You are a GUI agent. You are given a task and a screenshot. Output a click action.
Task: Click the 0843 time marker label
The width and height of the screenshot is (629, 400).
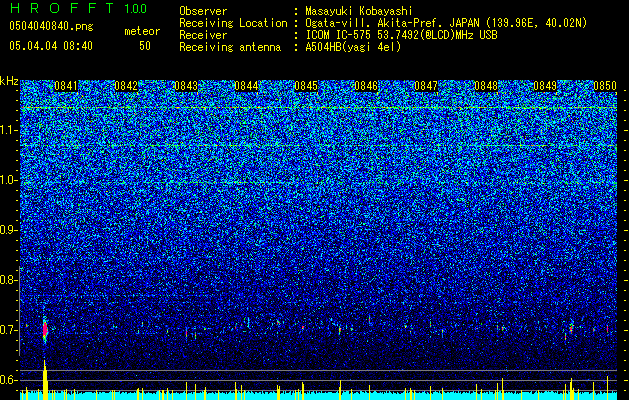pyautogui.click(x=186, y=86)
